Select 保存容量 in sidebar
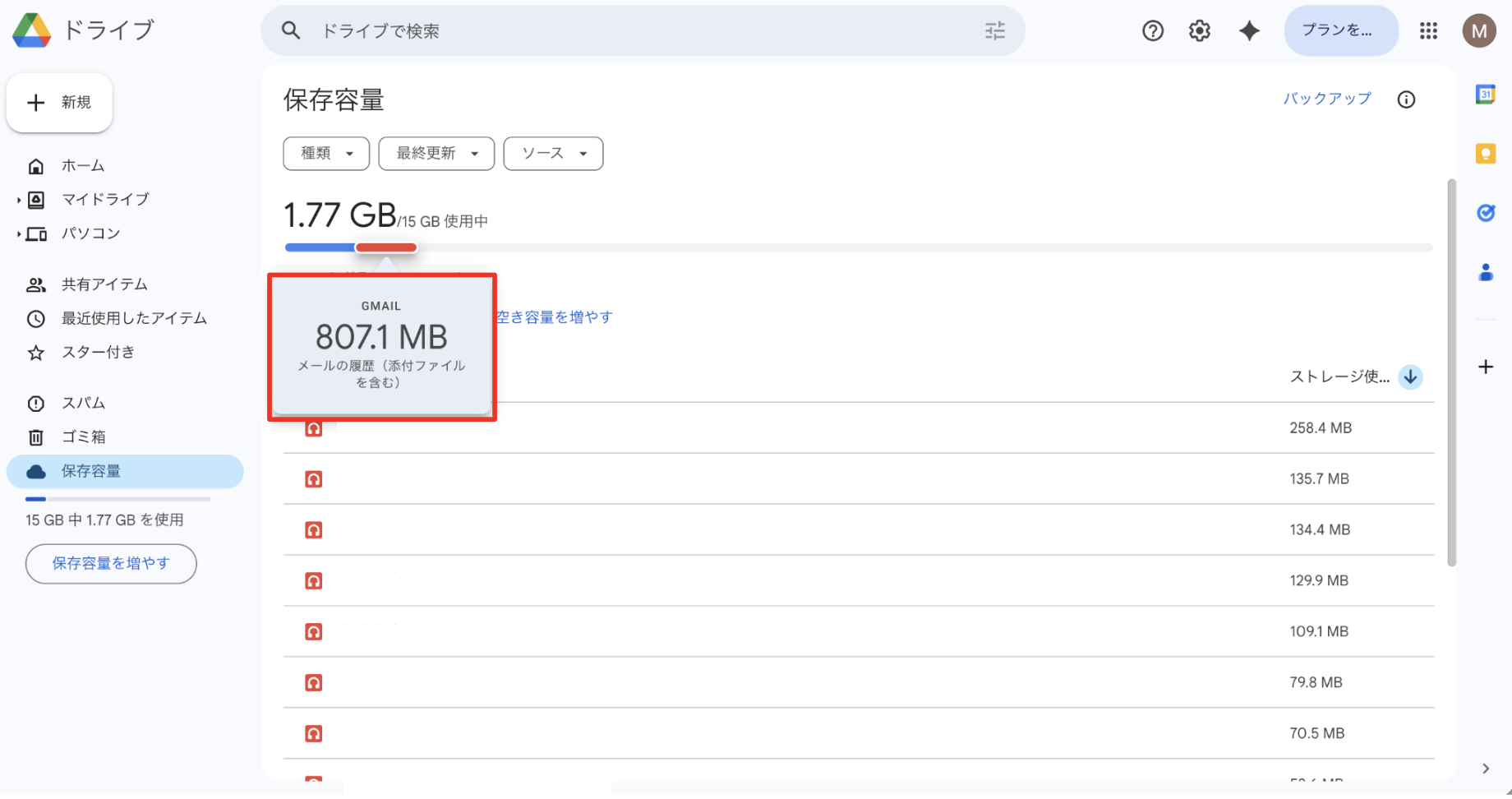 [125, 472]
